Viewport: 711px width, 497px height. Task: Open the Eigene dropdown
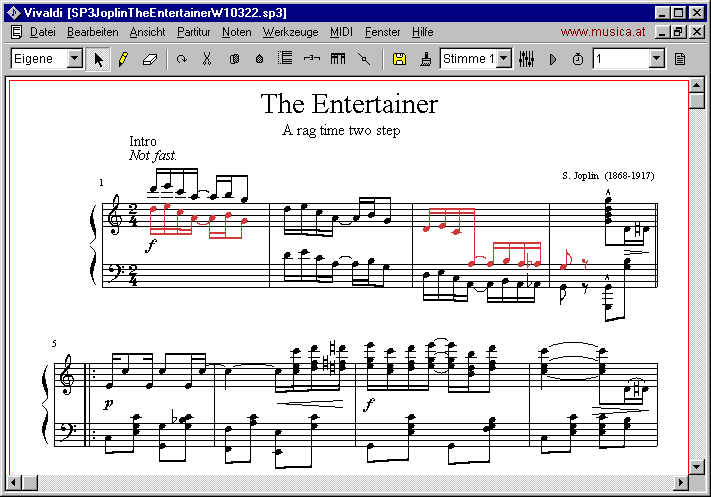coord(74,59)
